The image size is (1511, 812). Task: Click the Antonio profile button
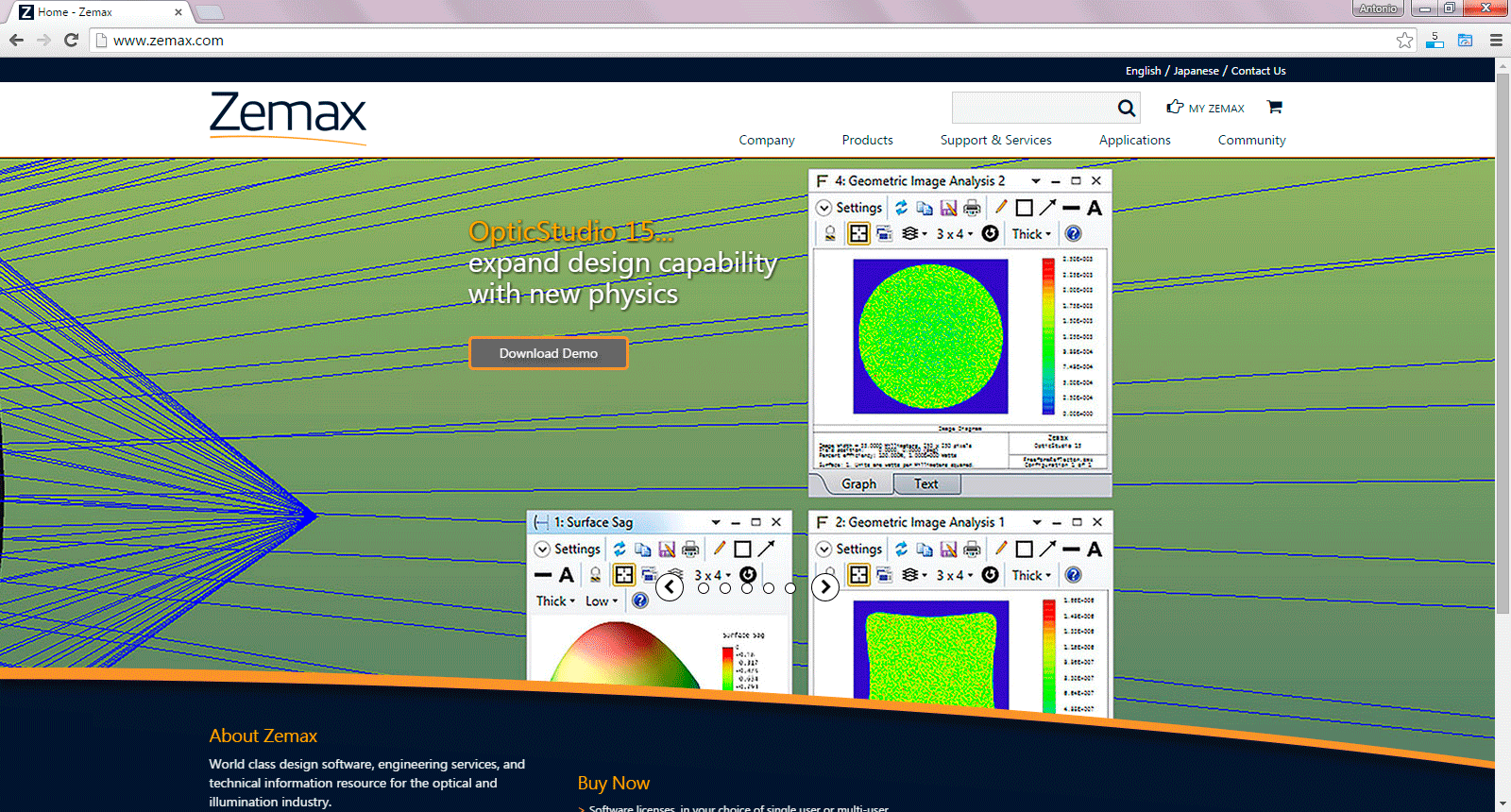pyautogui.click(x=1378, y=8)
